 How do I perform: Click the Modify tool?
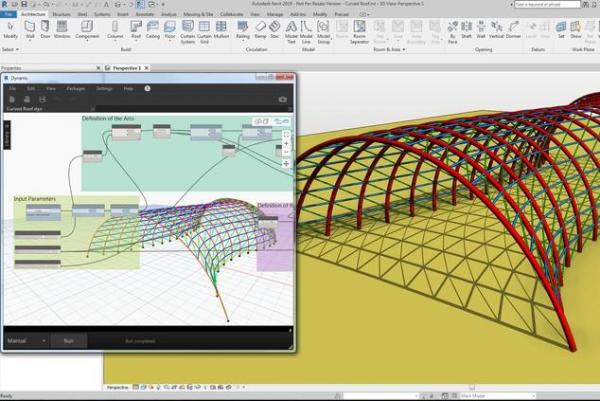[x=10, y=27]
